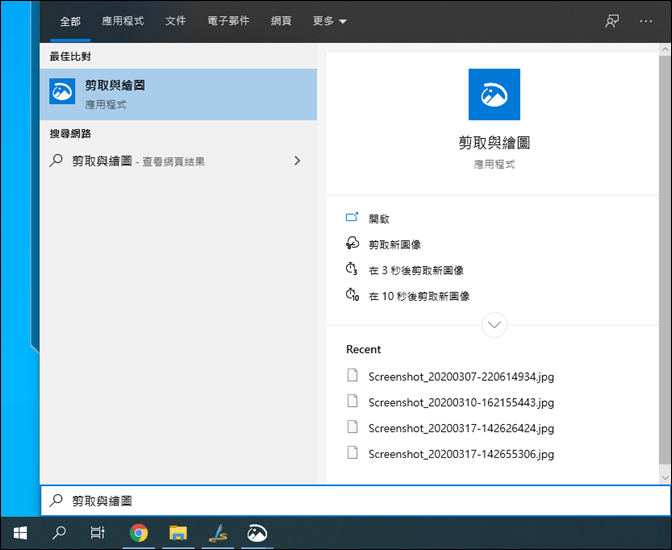Open Screenshot_20200310-162155443.jpg
Screen dimensions: 672x550
point(461,403)
